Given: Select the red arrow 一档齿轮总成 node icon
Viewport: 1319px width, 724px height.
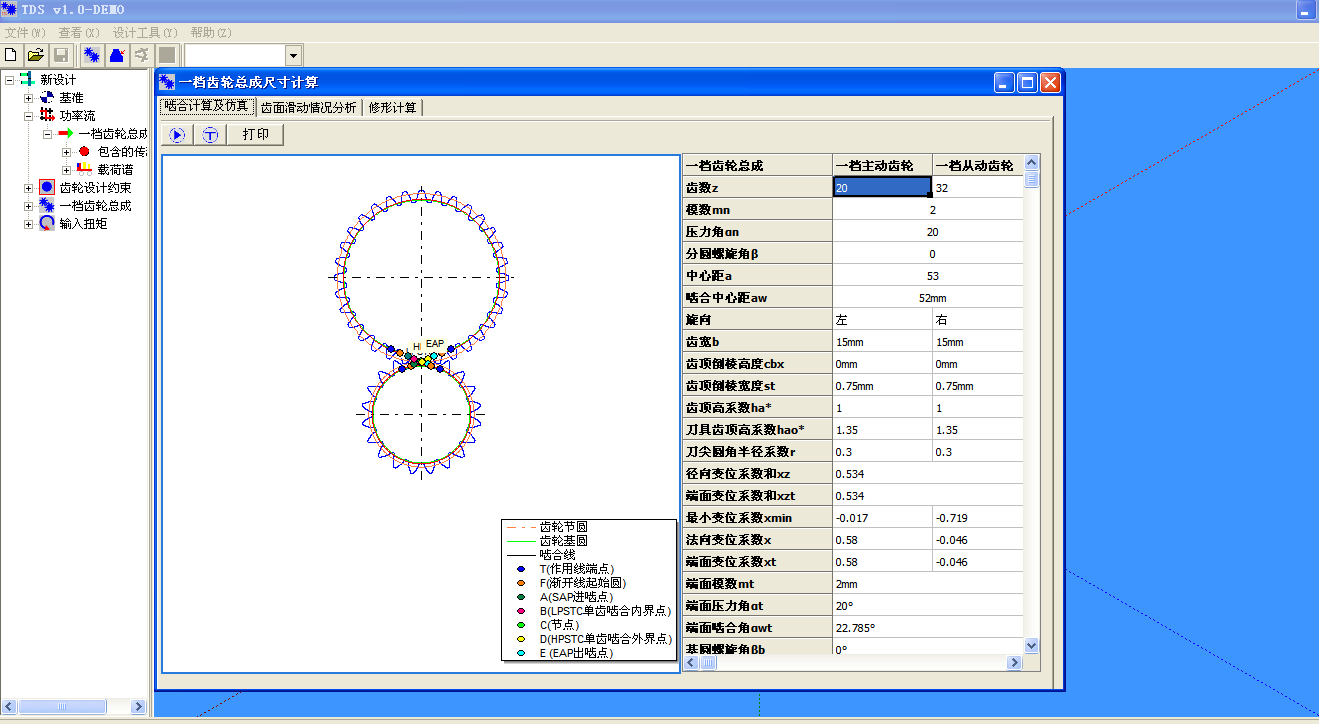Looking at the screenshot, I should (x=66, y=134).
